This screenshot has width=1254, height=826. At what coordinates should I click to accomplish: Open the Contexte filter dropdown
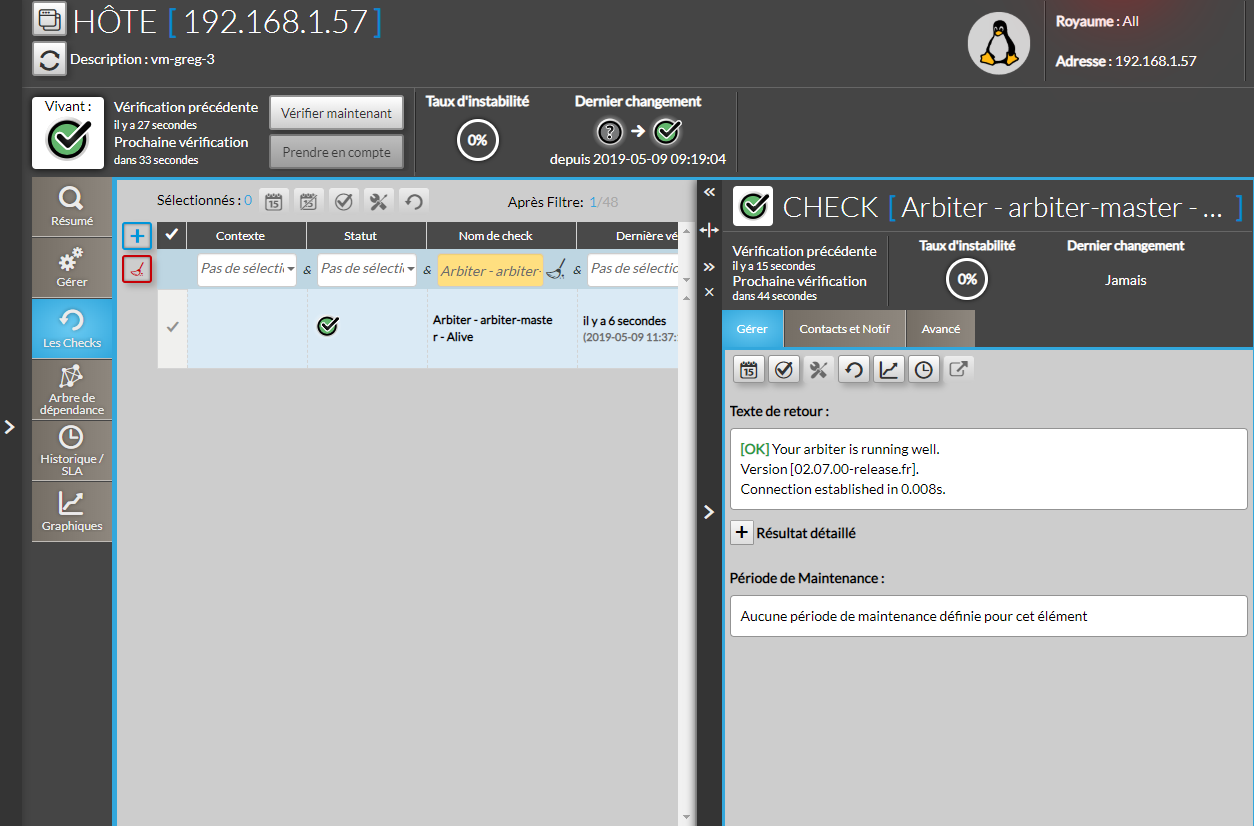click(247, 269)
